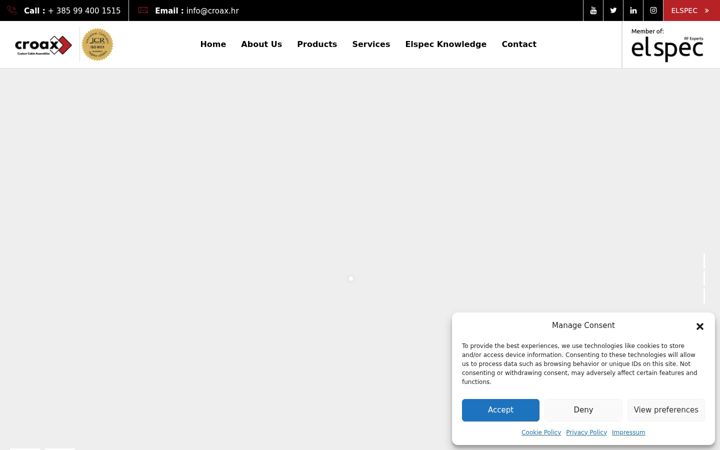Open the Elspec Knowledge menu
The width and height of the screenshot is (720, 450).
pos(445,45)
